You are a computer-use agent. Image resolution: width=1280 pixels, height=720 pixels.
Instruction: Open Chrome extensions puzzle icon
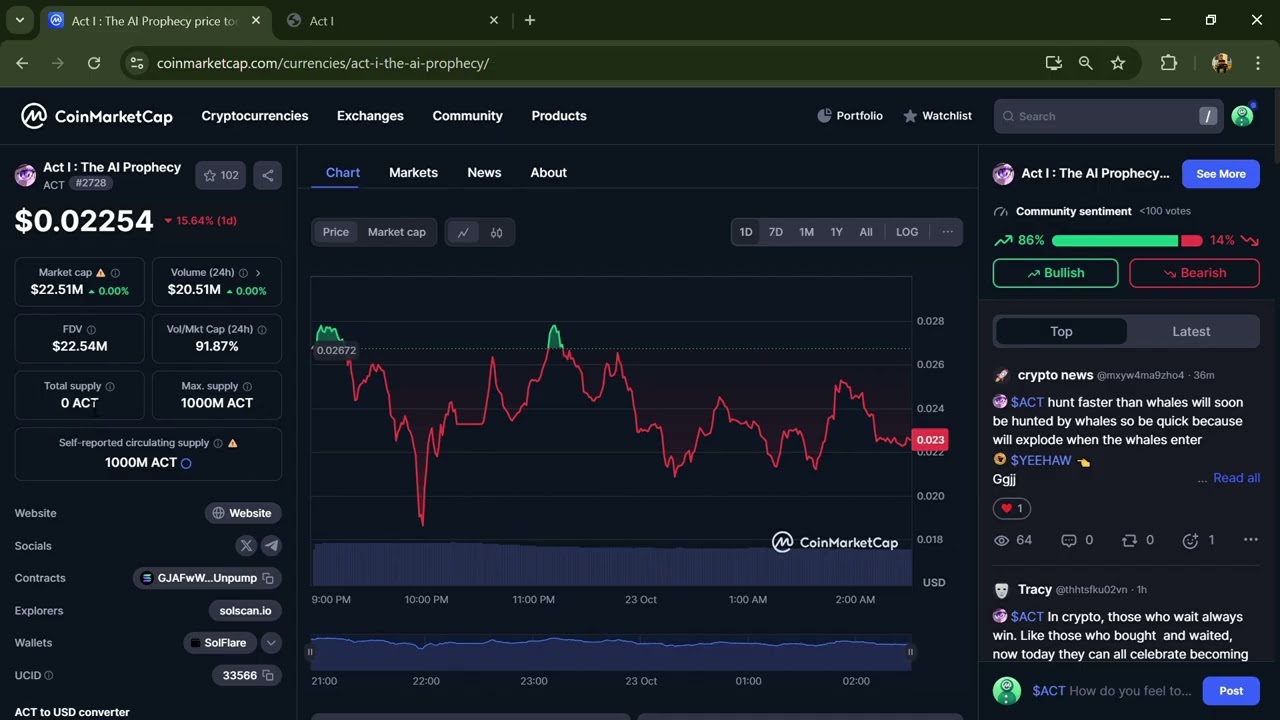point(1169,63)
